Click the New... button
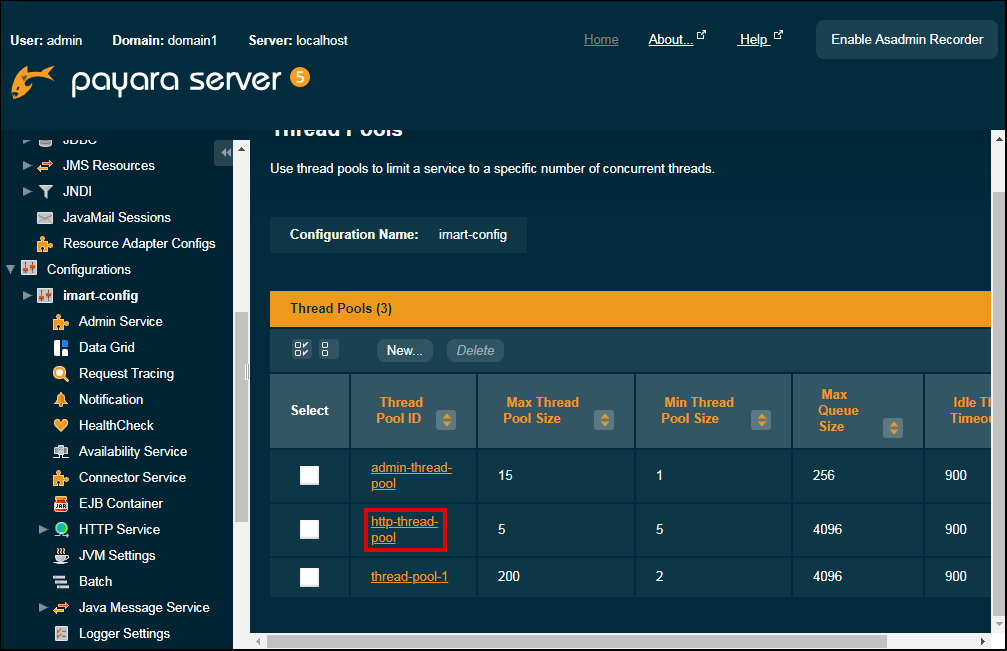Screen dimensions: 1007x651 pyautogui.click(x=404, y=350)
